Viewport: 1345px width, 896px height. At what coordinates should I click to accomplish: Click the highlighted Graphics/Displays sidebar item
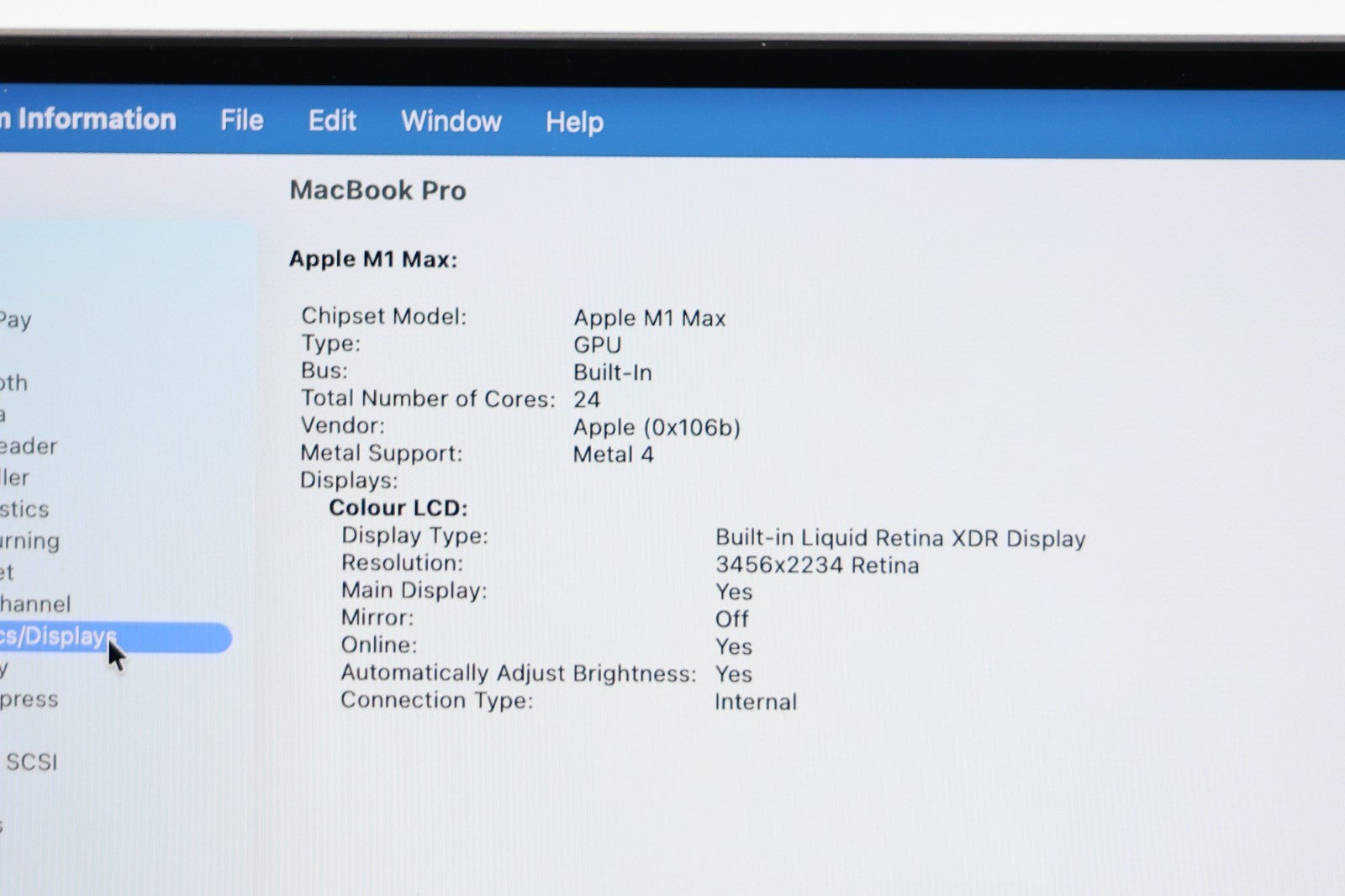57,636
